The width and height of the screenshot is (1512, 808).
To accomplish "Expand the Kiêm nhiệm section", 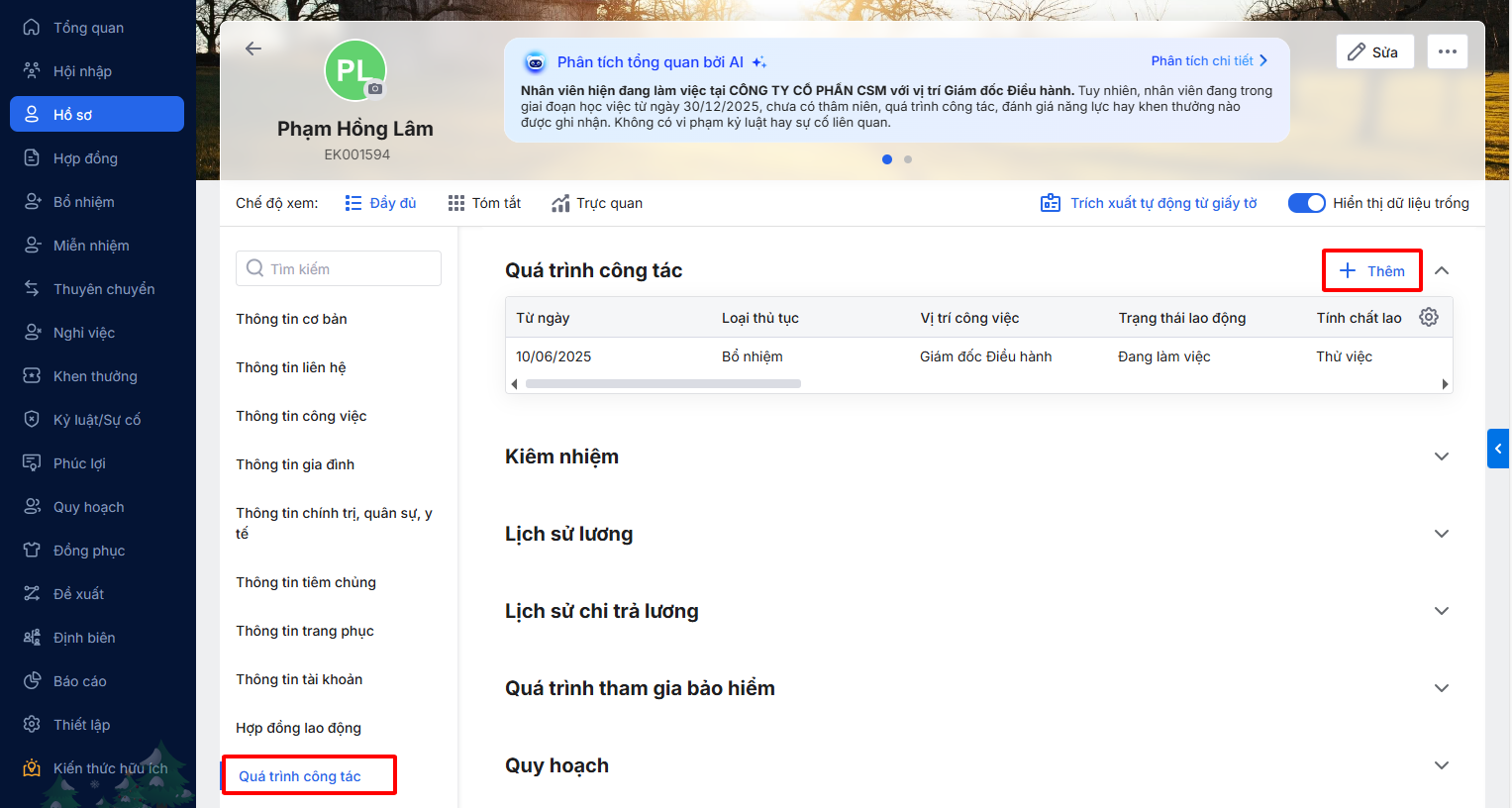I will [1442, 456].
